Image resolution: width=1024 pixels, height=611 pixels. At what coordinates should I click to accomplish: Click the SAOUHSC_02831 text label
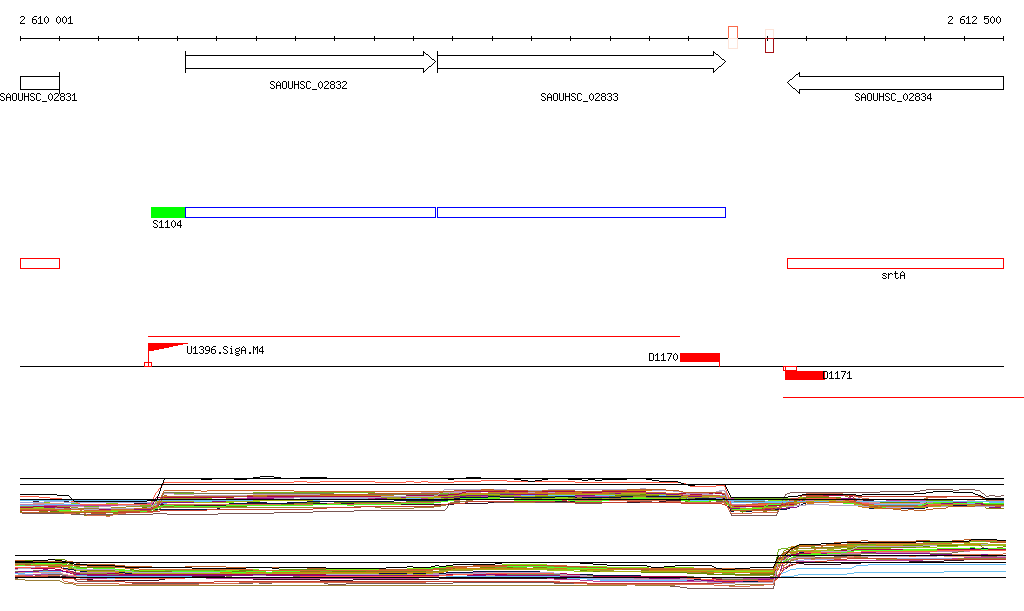click(39, 97)
